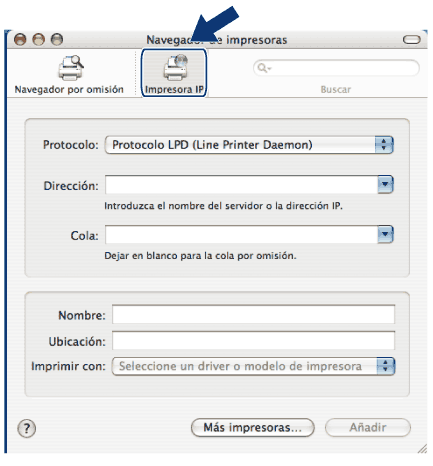Focus the Nombre text field

tap(253, 314)
